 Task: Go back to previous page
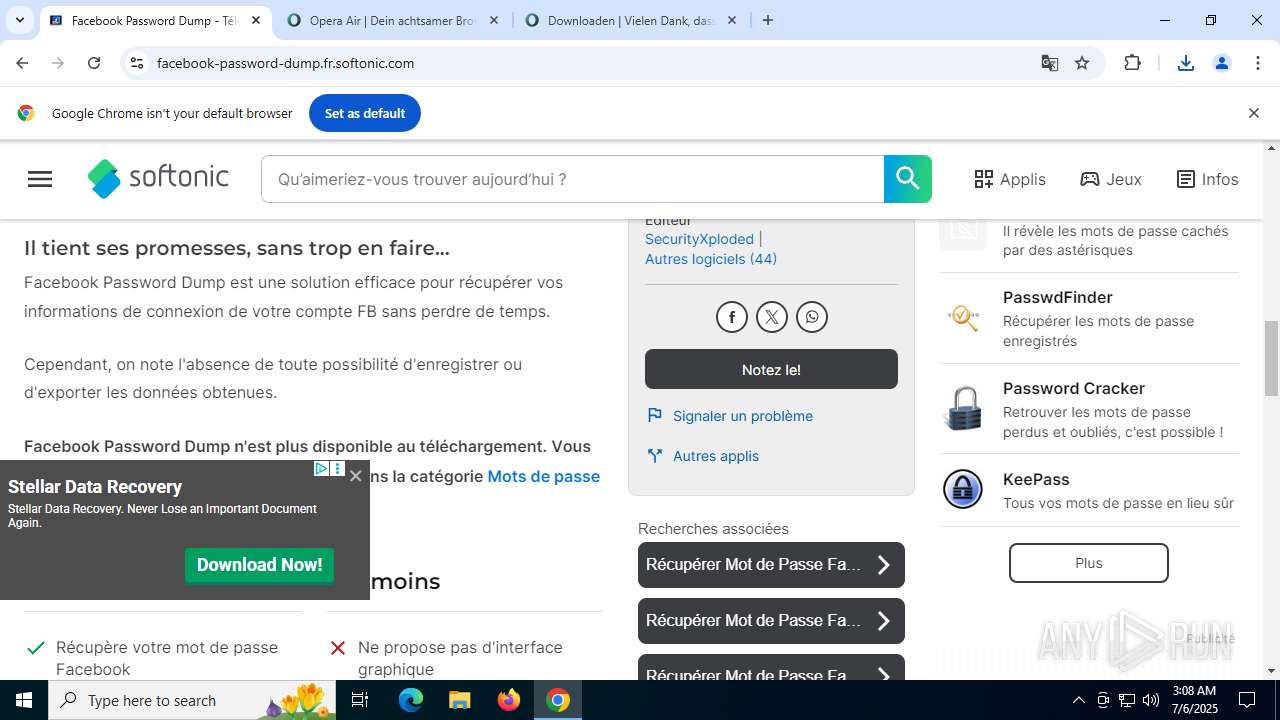[22, 63]
